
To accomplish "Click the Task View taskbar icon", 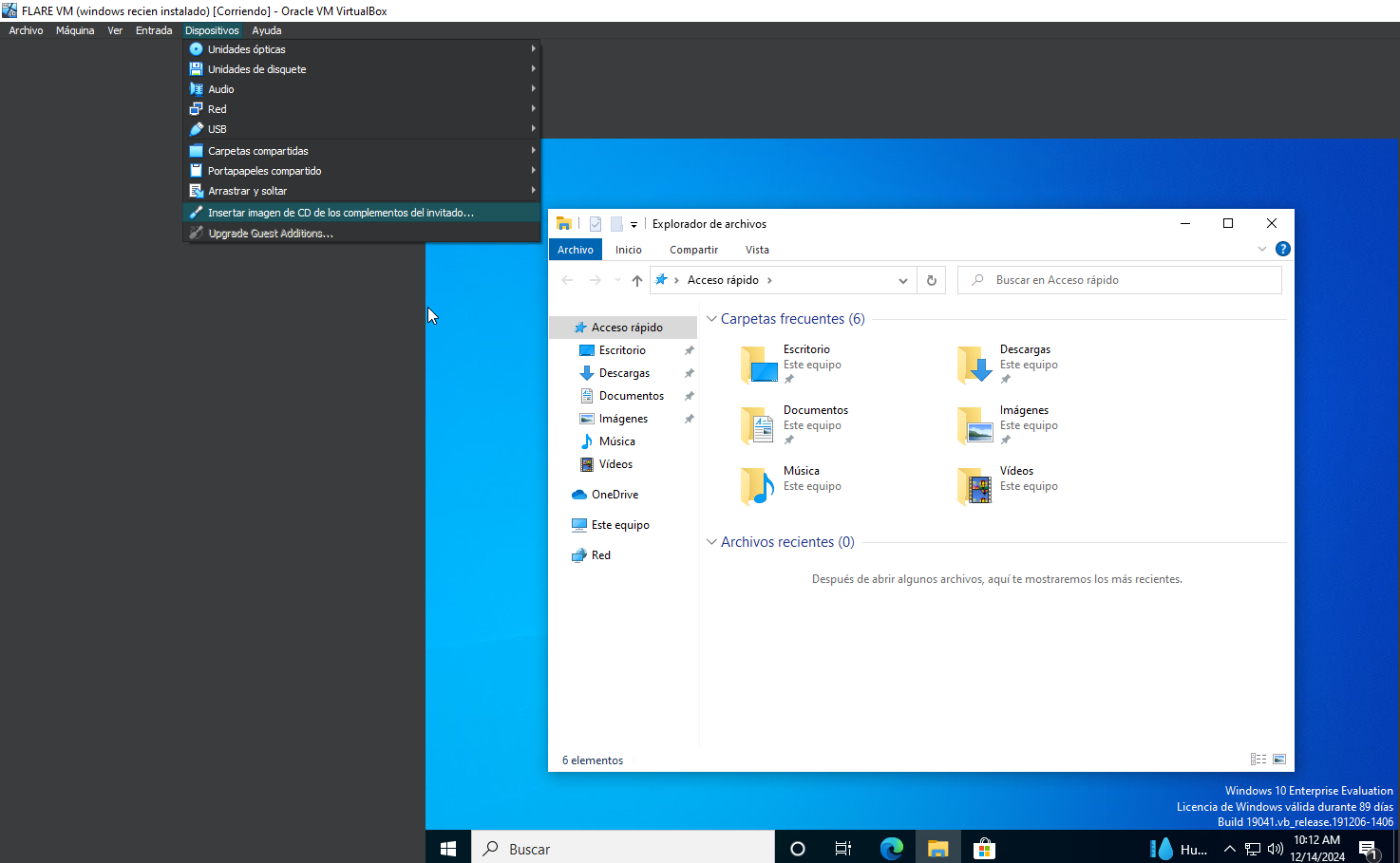I will pyautogui.click(x=842, y=849).
